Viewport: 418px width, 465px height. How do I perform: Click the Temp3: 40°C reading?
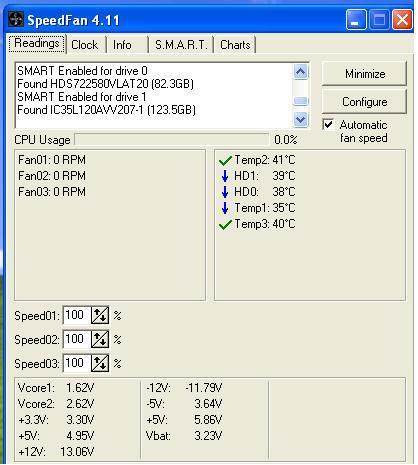(265, 224)
